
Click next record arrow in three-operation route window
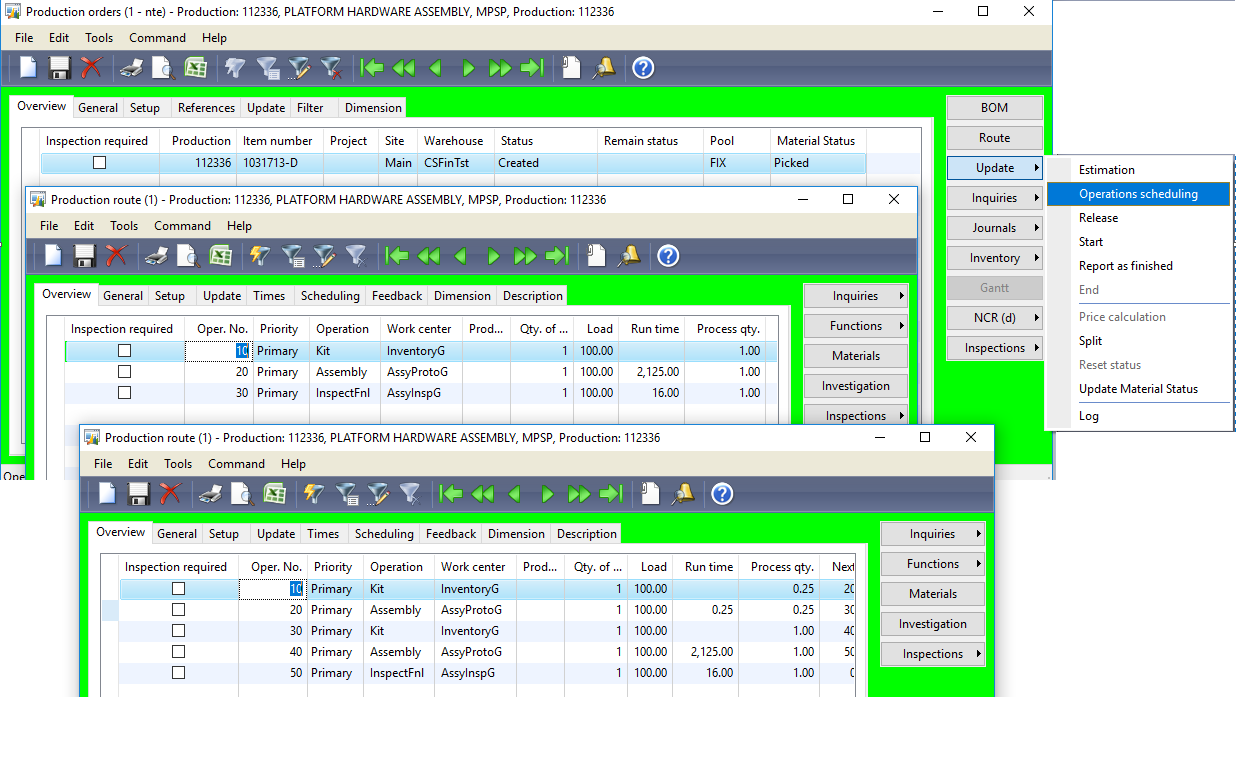pos(493,256)
